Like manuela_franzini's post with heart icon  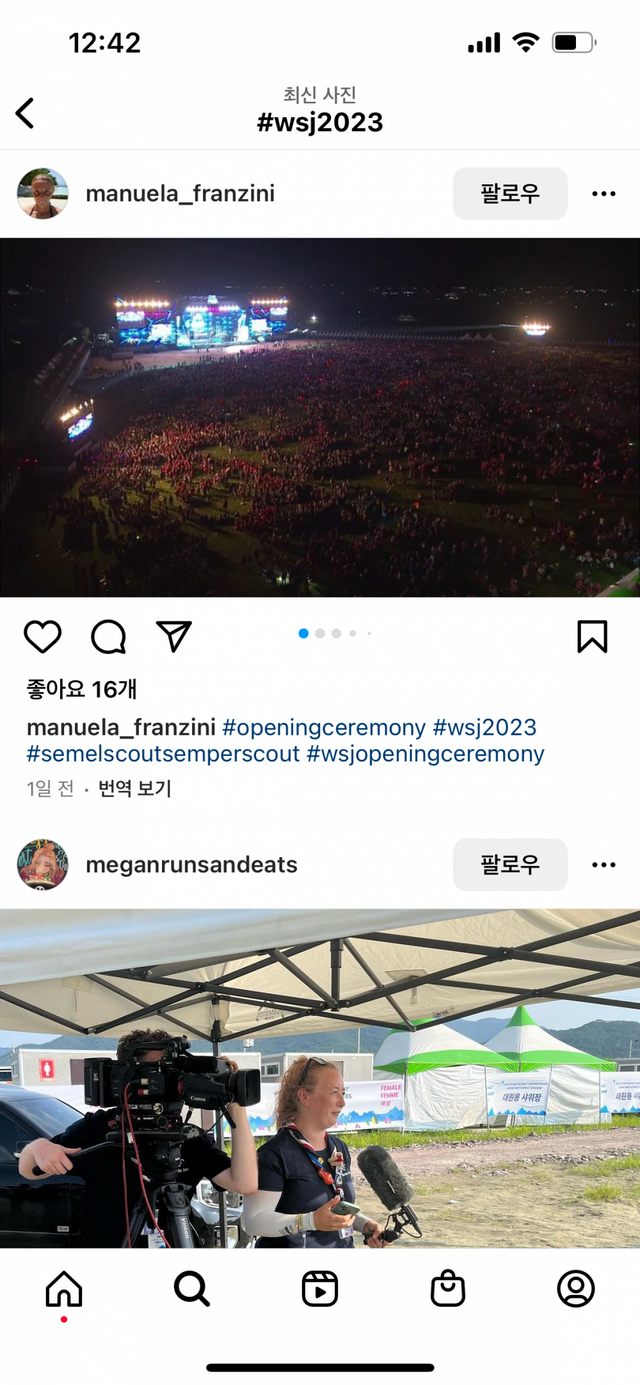[x=43, y=636]
